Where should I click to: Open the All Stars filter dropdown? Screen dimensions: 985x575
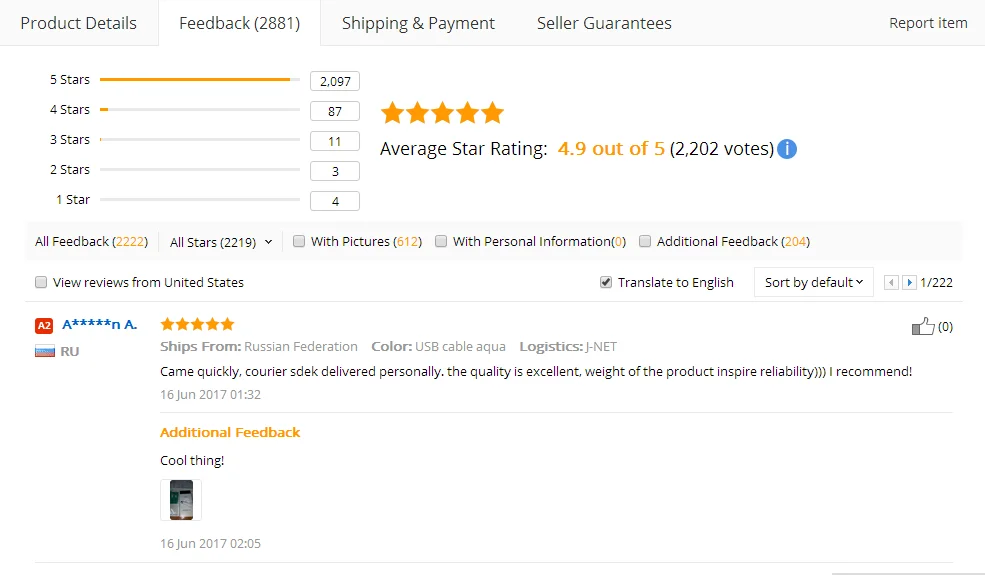pyautogui.click(x=221, y=242)
